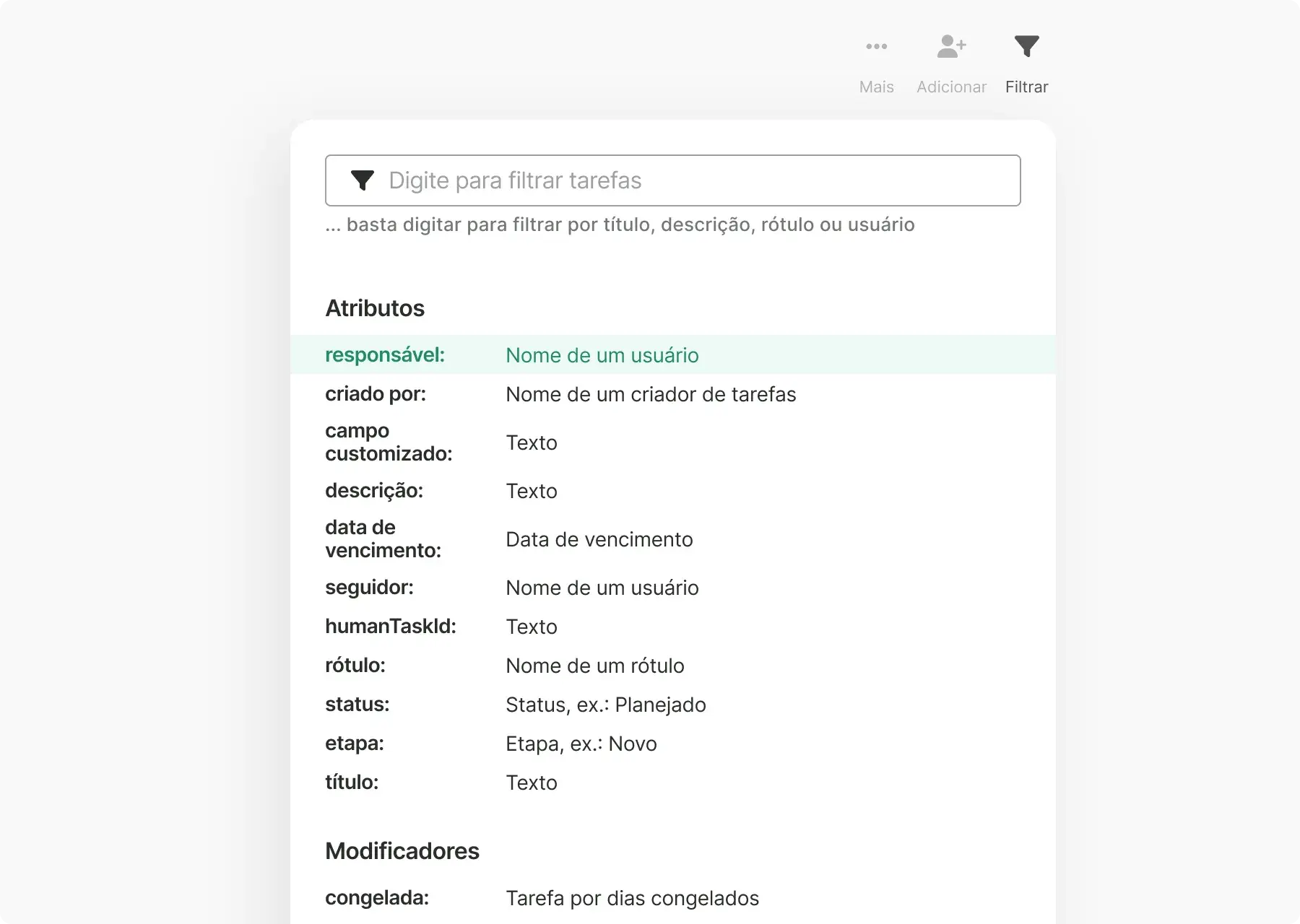Select the 'status:' filter attribute
Viewport: 1300px width, 924px height.
(357, 705)
